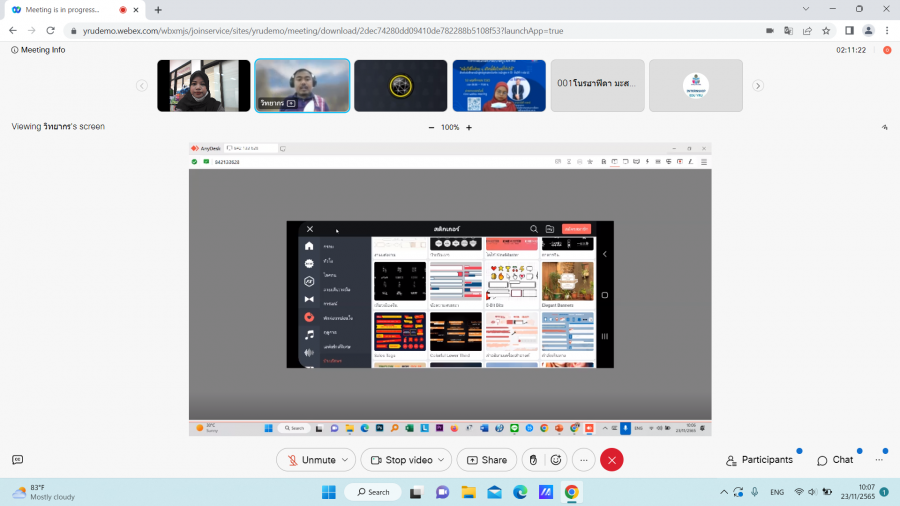Image resolution: width=900 pixels, height=506 pixels.
Task: Open the more options ellipsis in meeting controls
Action: (x=583, y=460)
